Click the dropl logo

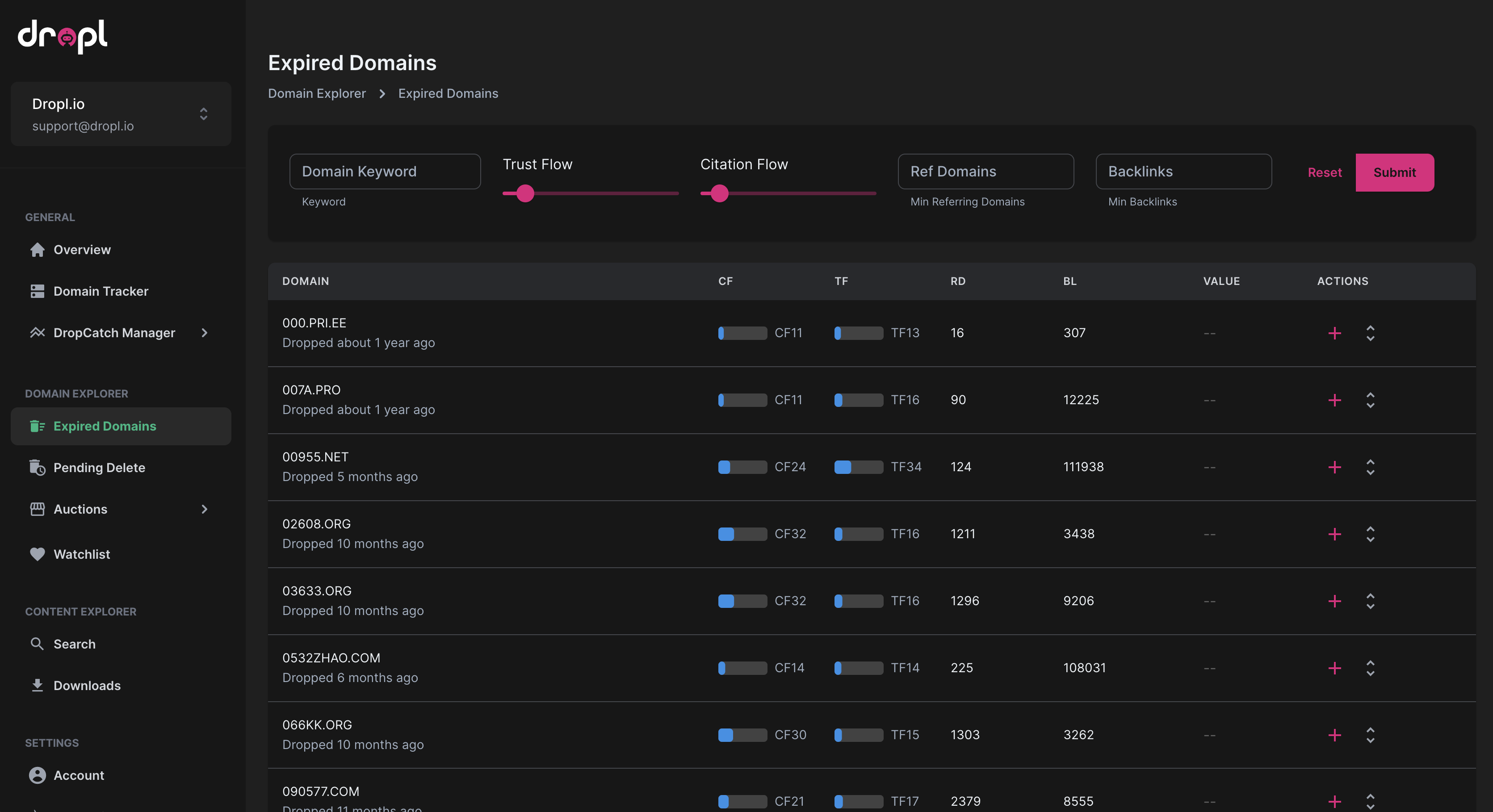63,37
